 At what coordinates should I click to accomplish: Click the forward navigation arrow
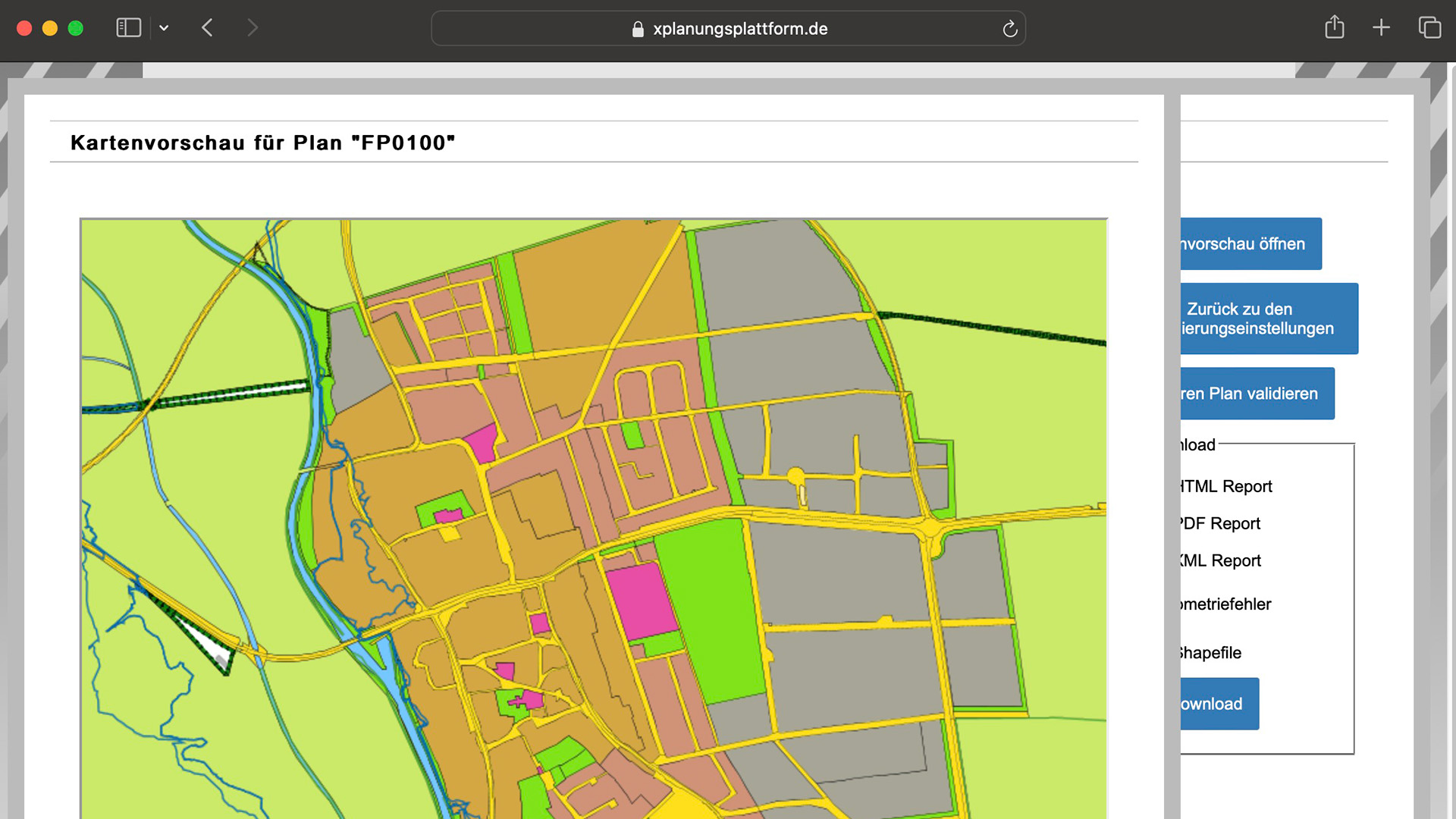tap(253, 28)
